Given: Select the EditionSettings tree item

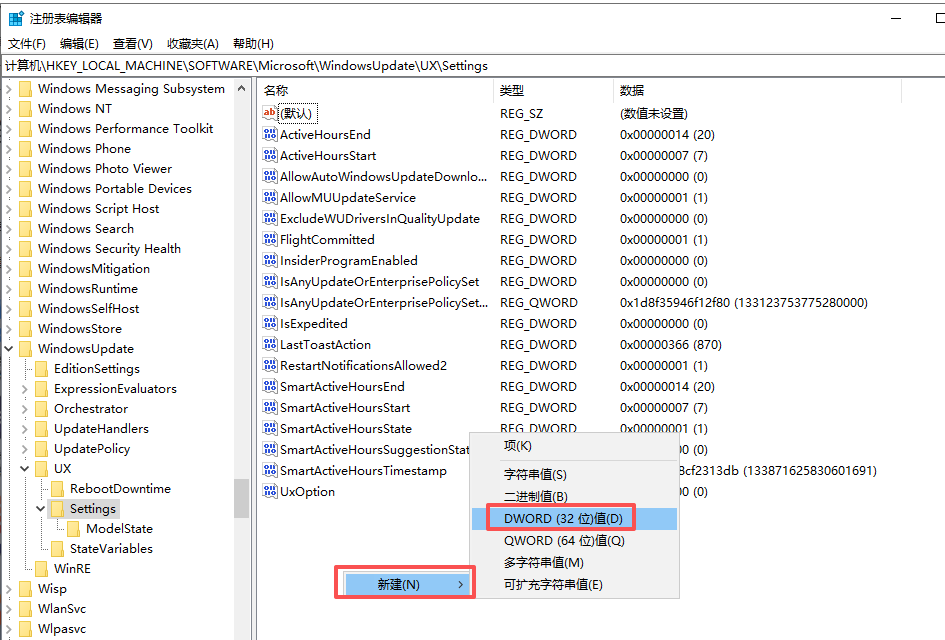Looking at the screenshot, I should [x=96, y=369].
